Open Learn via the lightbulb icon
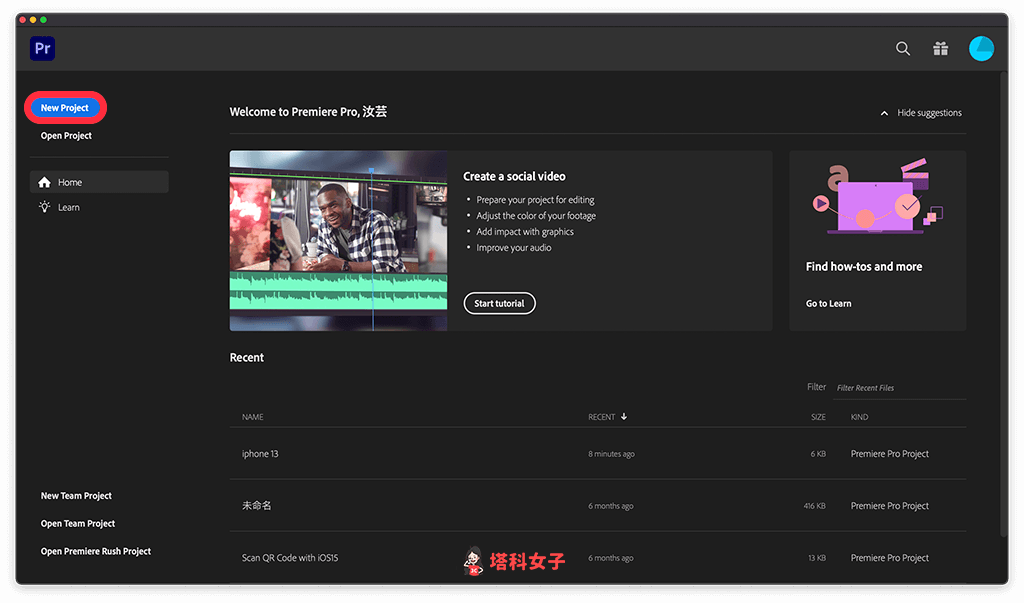The height and width of the screenshot is (603, 1024). click(43, 207)
